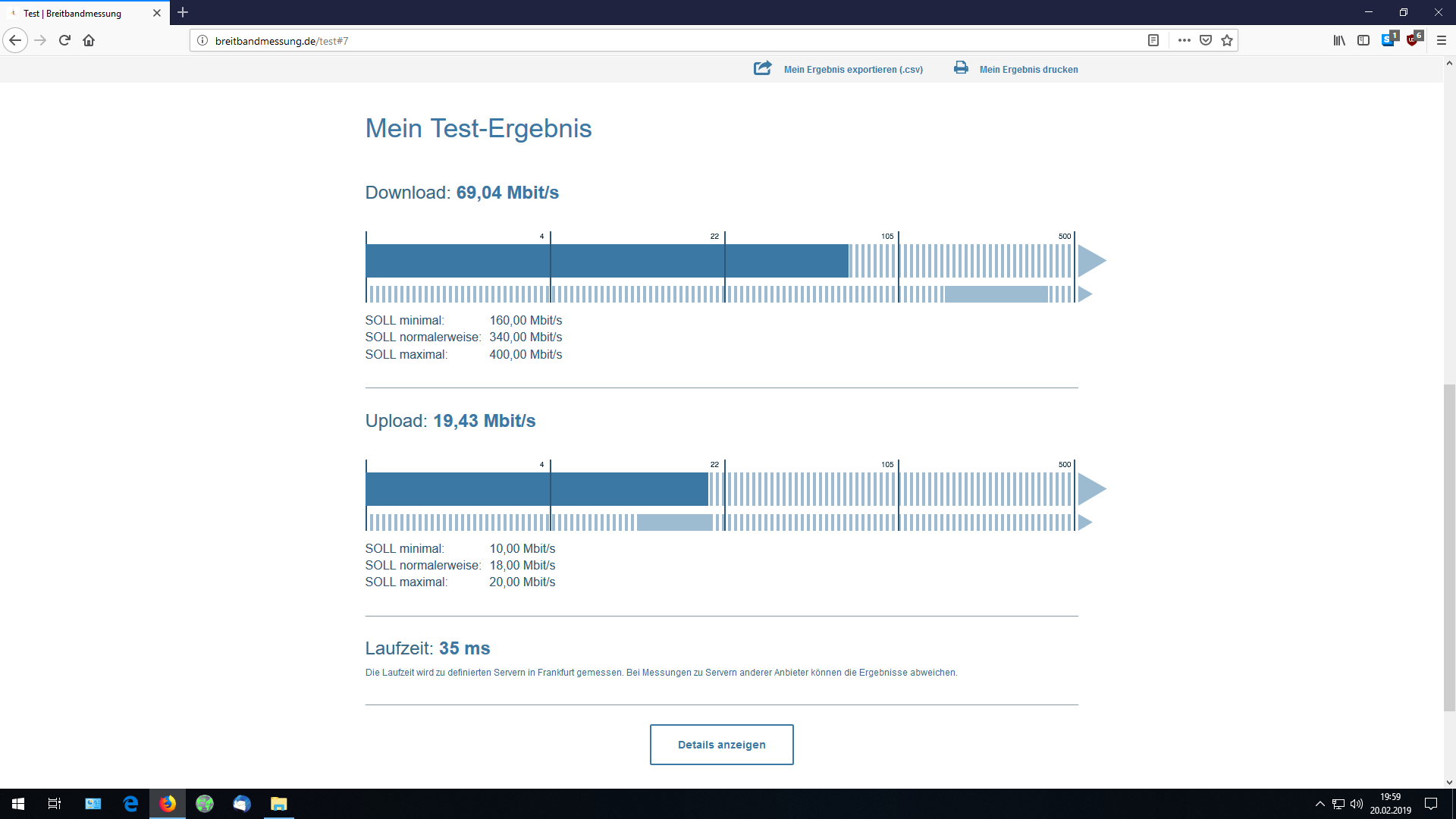Click the upload SOLL range bar
The width and height of the screenshot is (1456, 819).
pos(674,522)
